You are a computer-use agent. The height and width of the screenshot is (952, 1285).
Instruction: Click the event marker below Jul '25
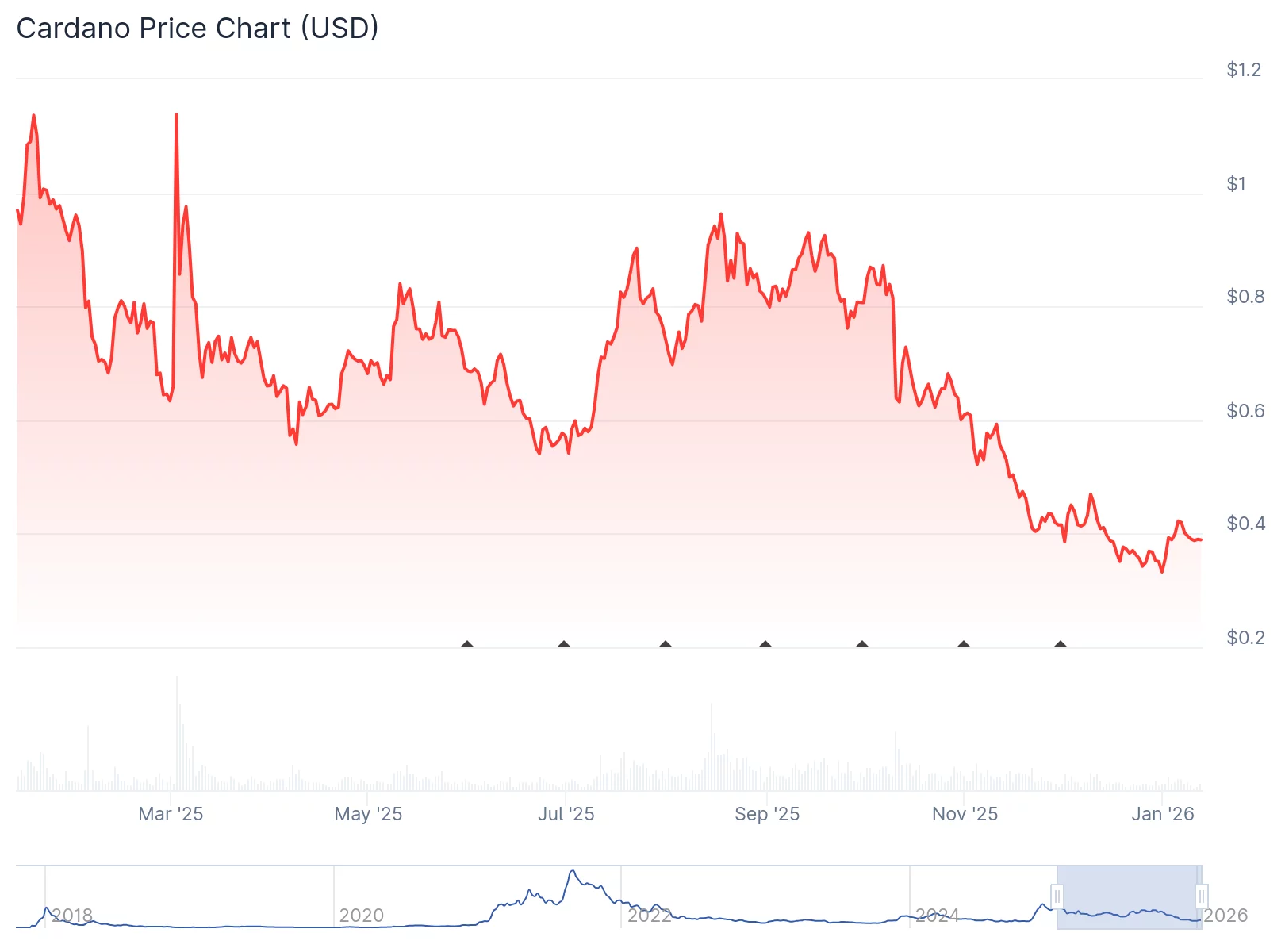point(565,645)
